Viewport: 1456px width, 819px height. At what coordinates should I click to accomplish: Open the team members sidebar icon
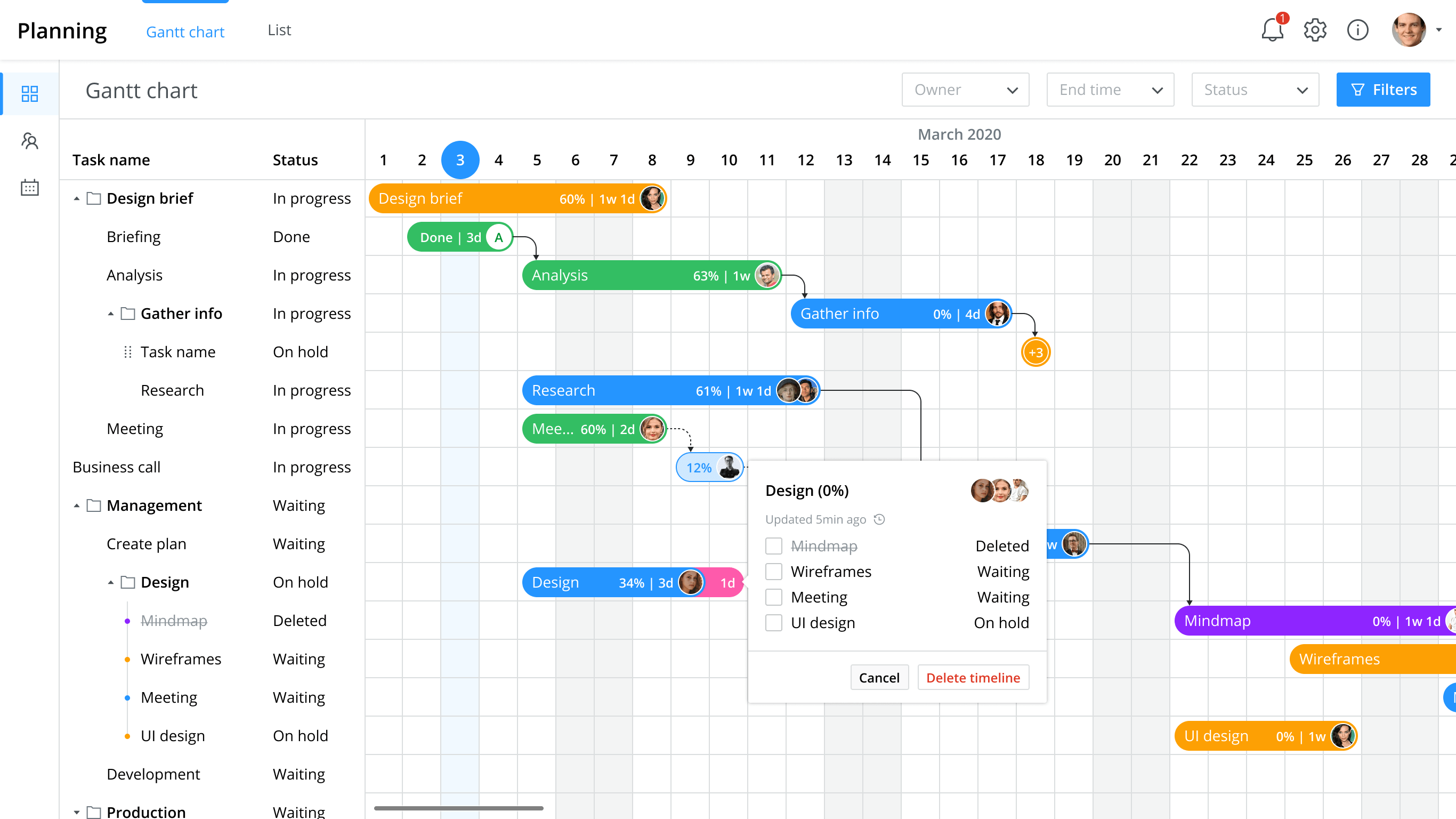(x=29, y=140)
